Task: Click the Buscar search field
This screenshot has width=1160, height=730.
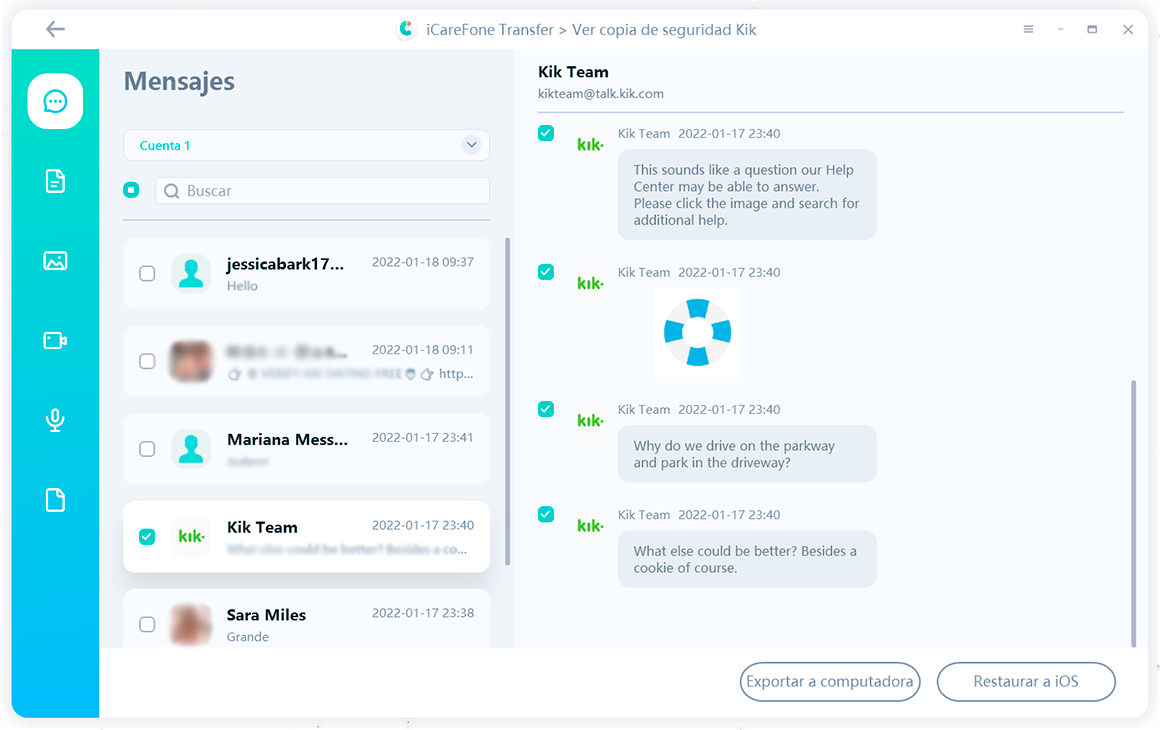Action: coord(323,191)
